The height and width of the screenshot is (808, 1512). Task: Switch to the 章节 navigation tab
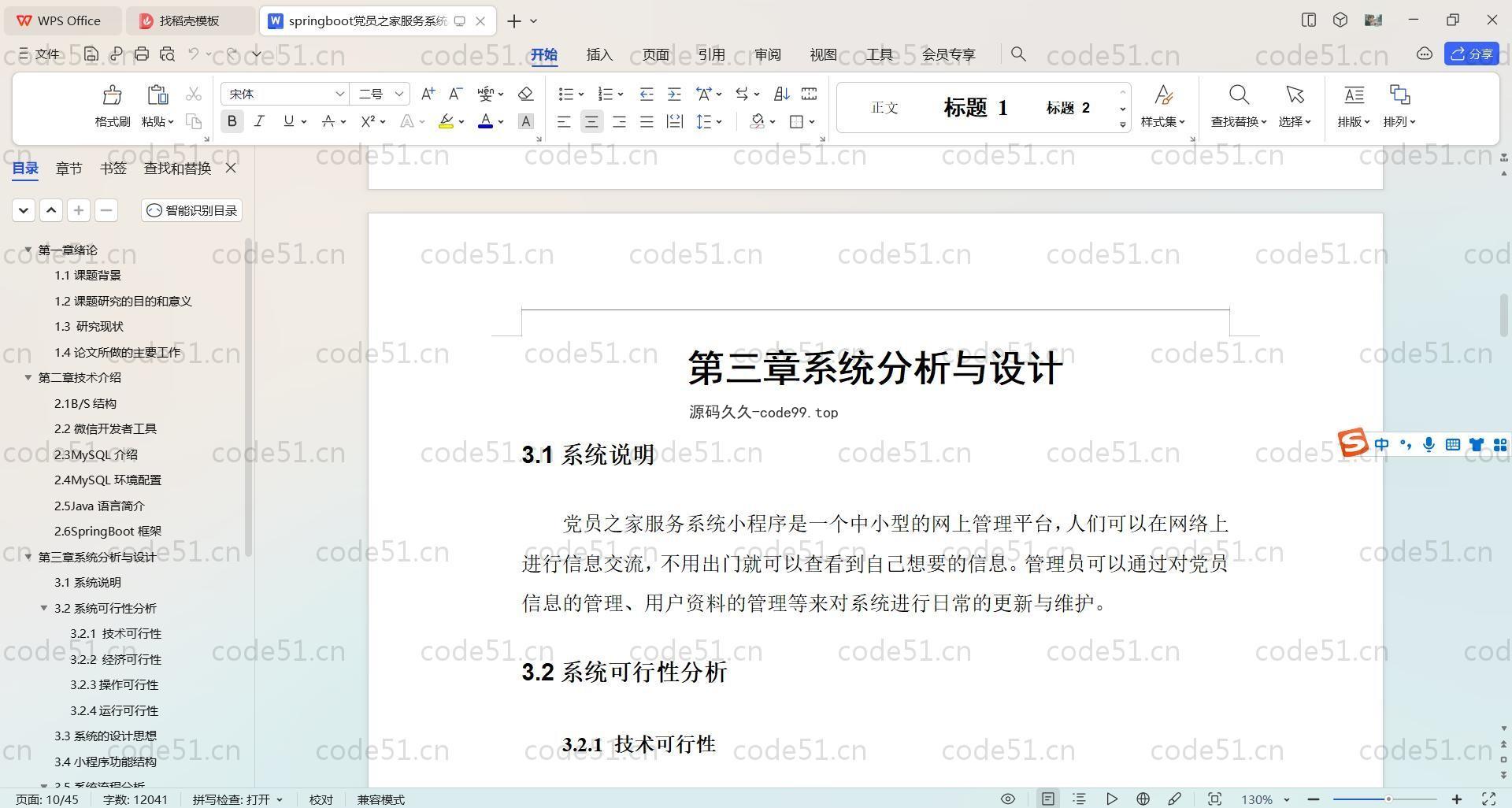[69, 168]
